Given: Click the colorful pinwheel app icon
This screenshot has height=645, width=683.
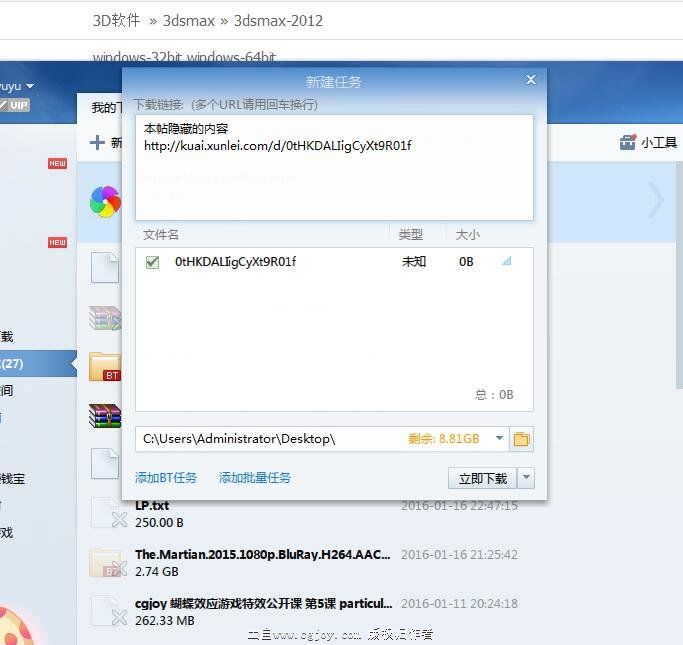Looking at the screenshot, I should coord(105,202).
